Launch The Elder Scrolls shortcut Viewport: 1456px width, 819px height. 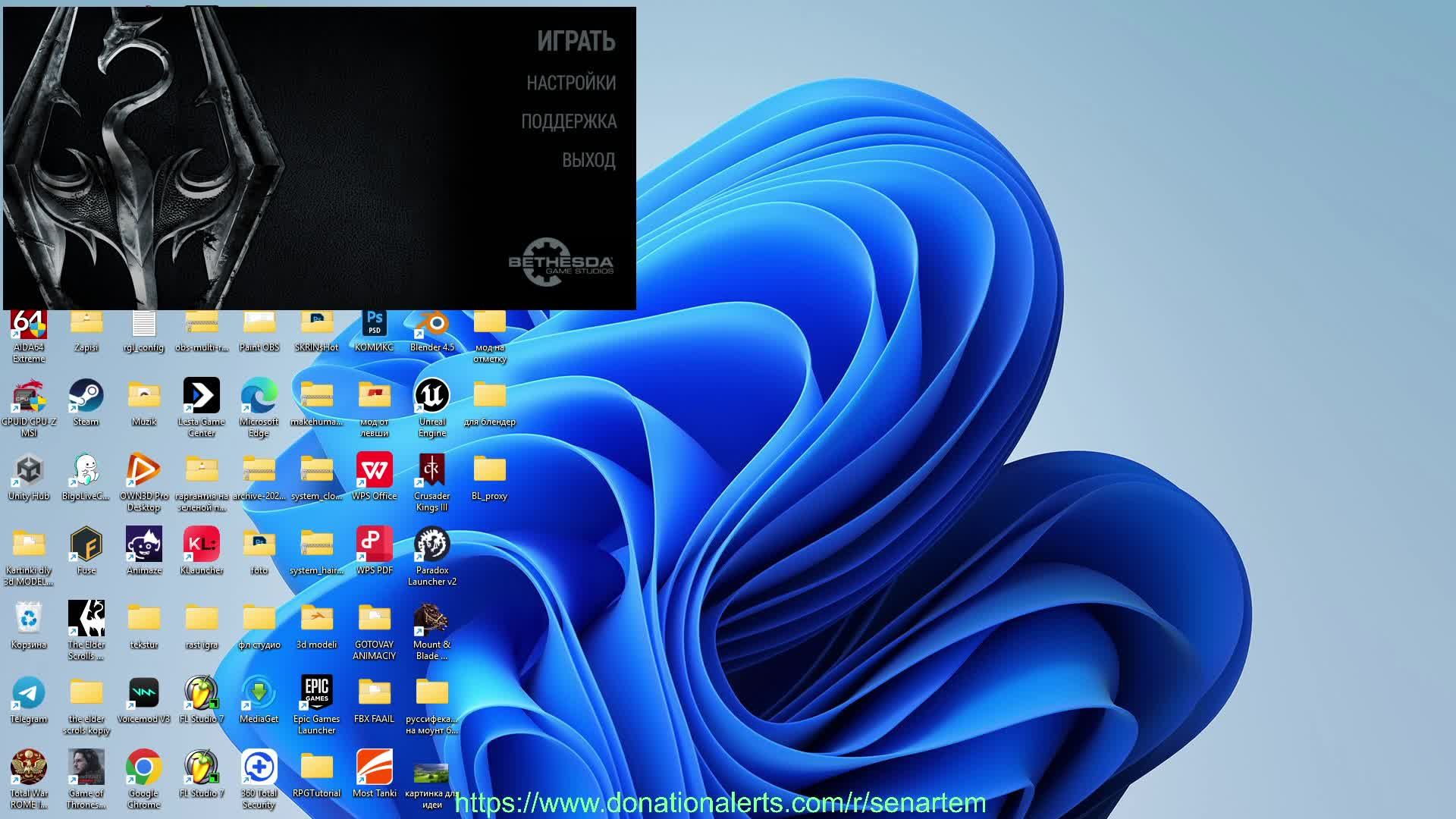click(86, 631)
